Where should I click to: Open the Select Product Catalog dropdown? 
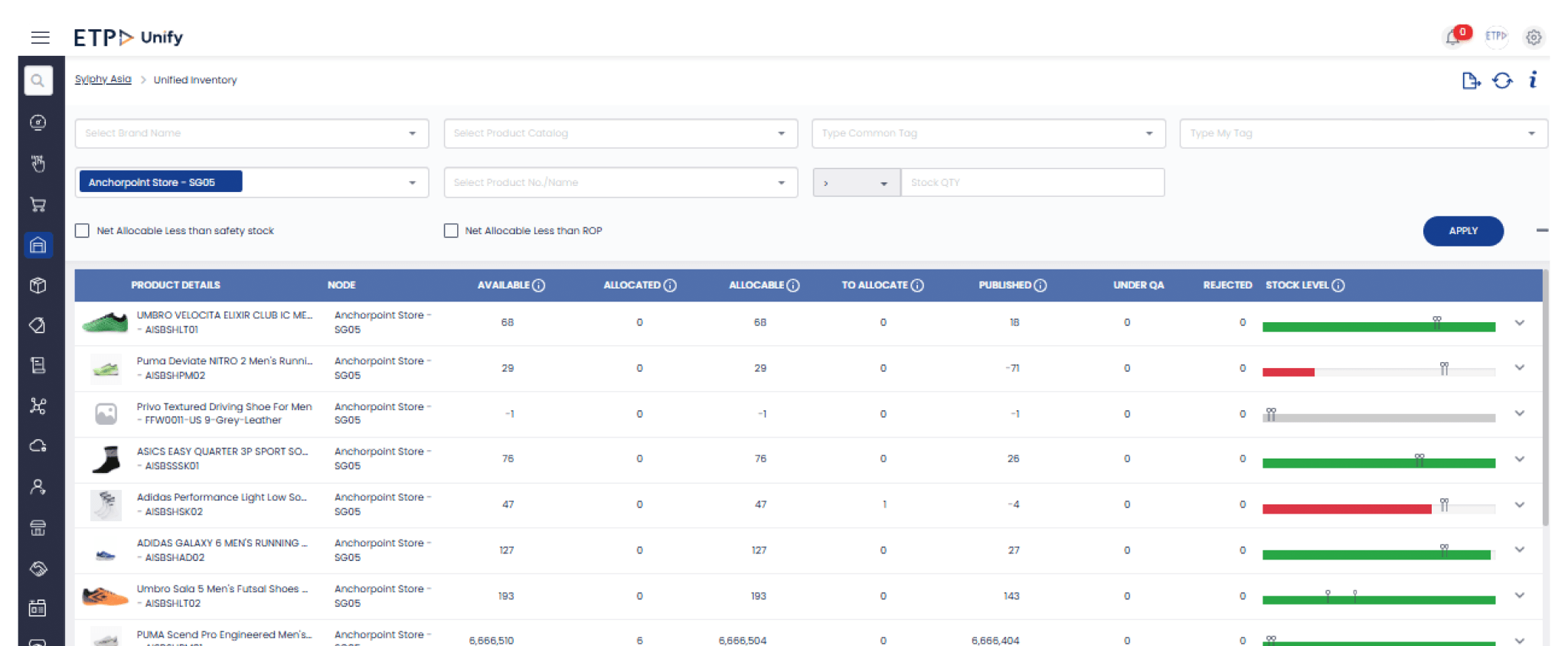(x=620, y=133)
